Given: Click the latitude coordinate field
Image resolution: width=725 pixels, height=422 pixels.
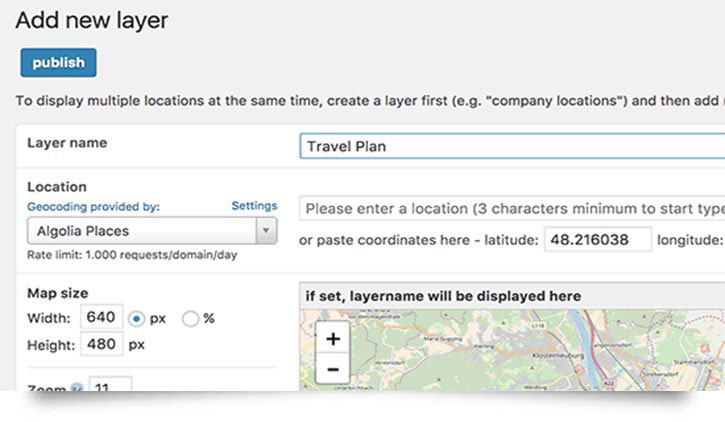Looking at the screenshot, I should pos(598,239).
